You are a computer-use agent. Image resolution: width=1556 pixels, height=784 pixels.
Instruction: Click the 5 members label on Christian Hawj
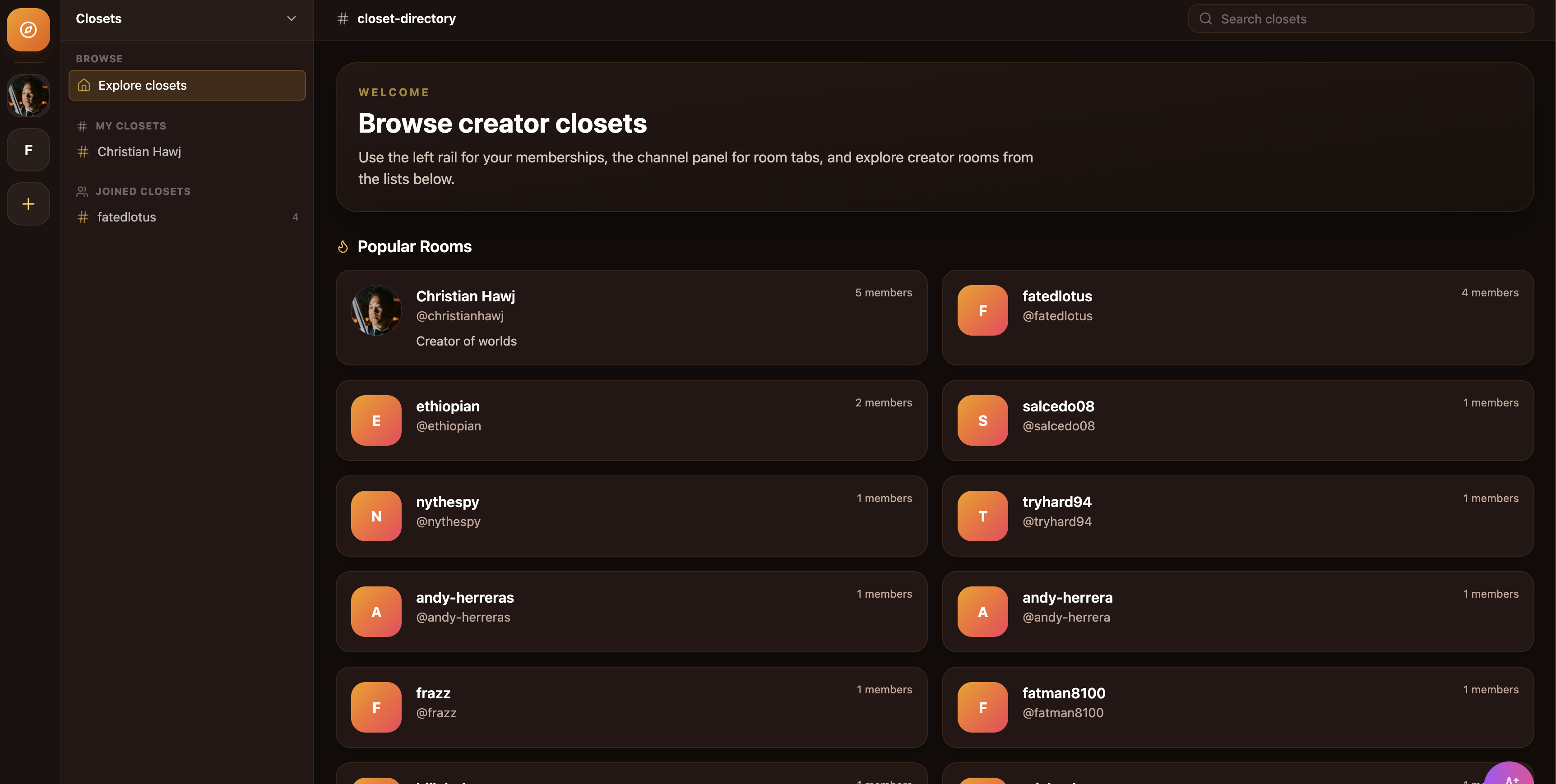coord(883,292)
